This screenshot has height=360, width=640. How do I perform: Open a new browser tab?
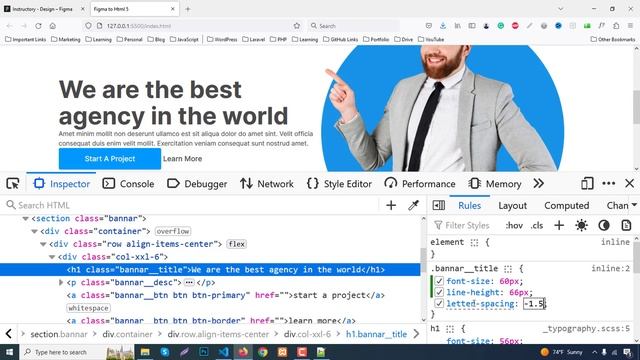coord(188,9)
